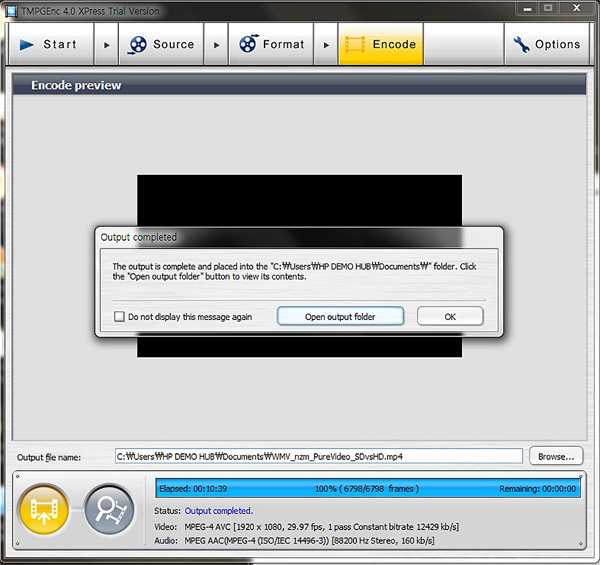This screenshot has height=565, width=600.
Task: Click the arrow between Source and Format
Action: (216, 45)
